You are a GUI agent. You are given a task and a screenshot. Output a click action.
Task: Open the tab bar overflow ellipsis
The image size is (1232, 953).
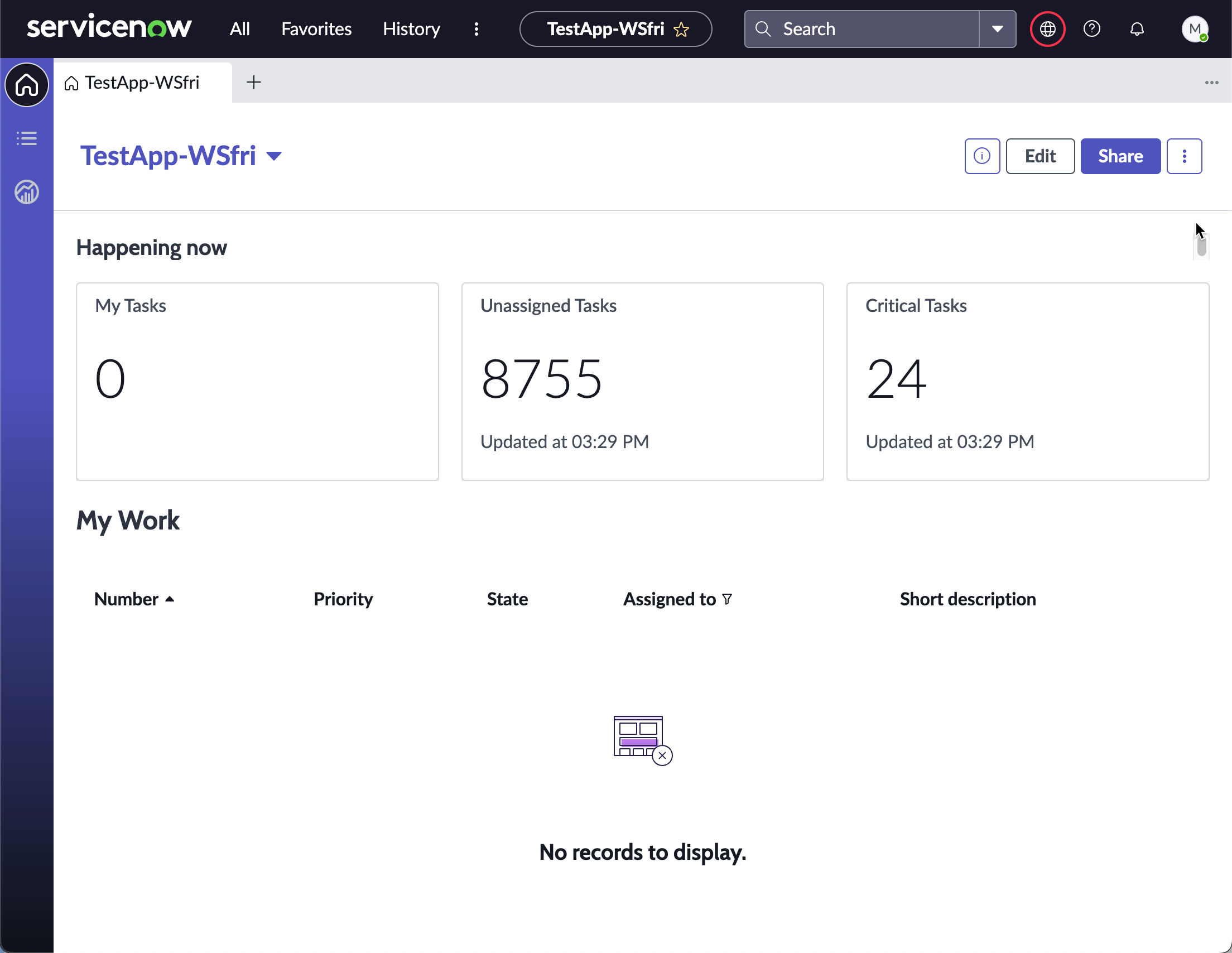click(1211, 83)
